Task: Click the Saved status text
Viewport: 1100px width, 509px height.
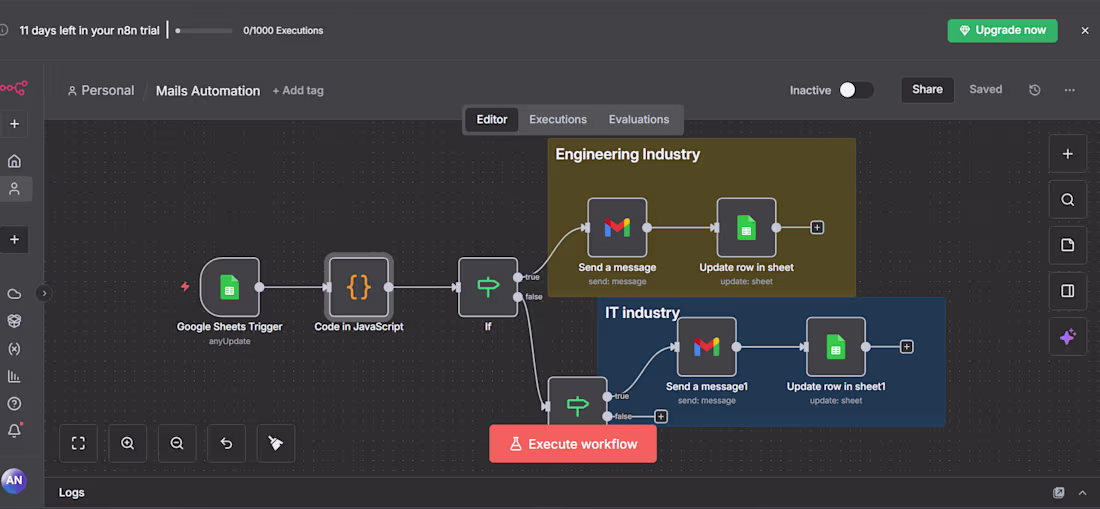Action: click(986, 90)
